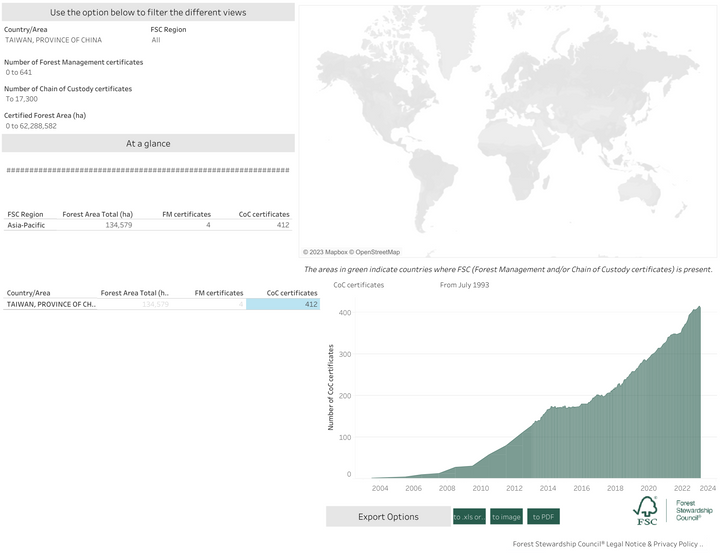Click the At a glance section header
This screenshot has height=554, width=721.
[x=148, y=143]
